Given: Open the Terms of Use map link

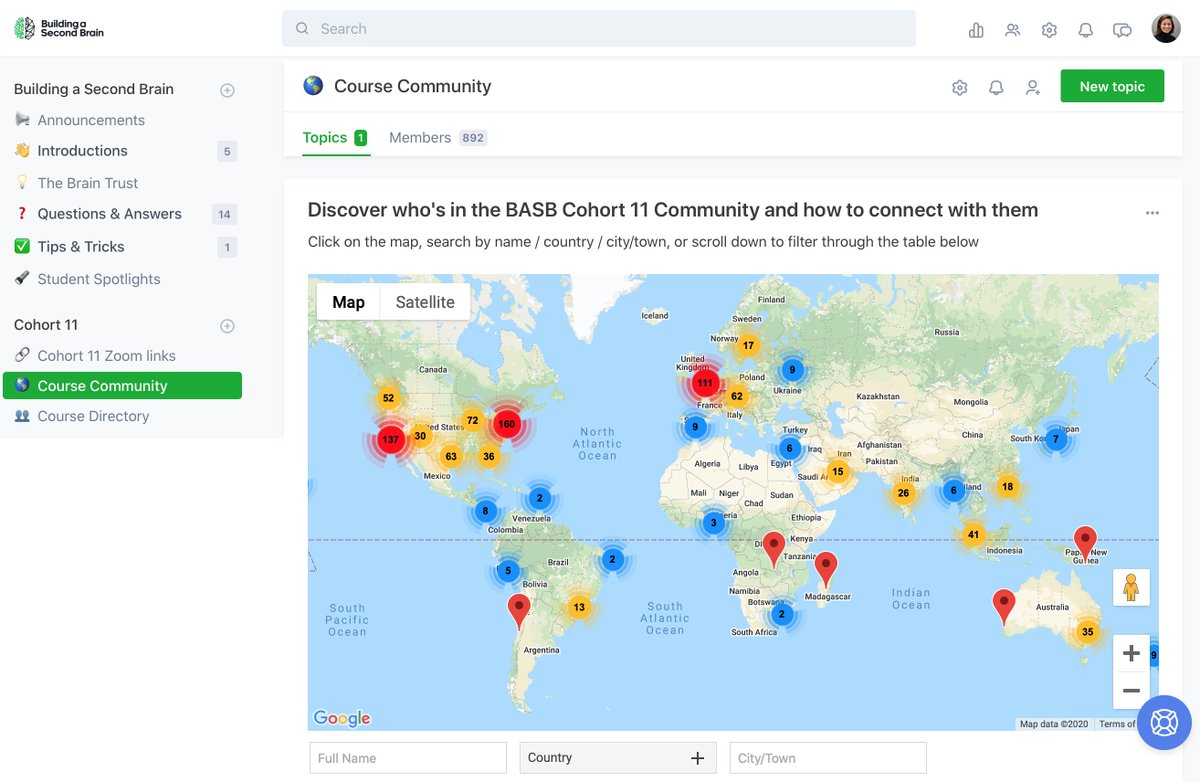Looking at the screenshot, I should click(1117, 724).
